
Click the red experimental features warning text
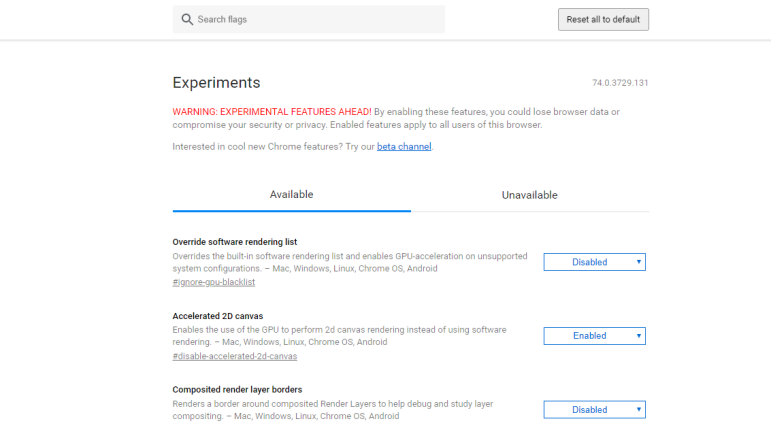point(272,112)
